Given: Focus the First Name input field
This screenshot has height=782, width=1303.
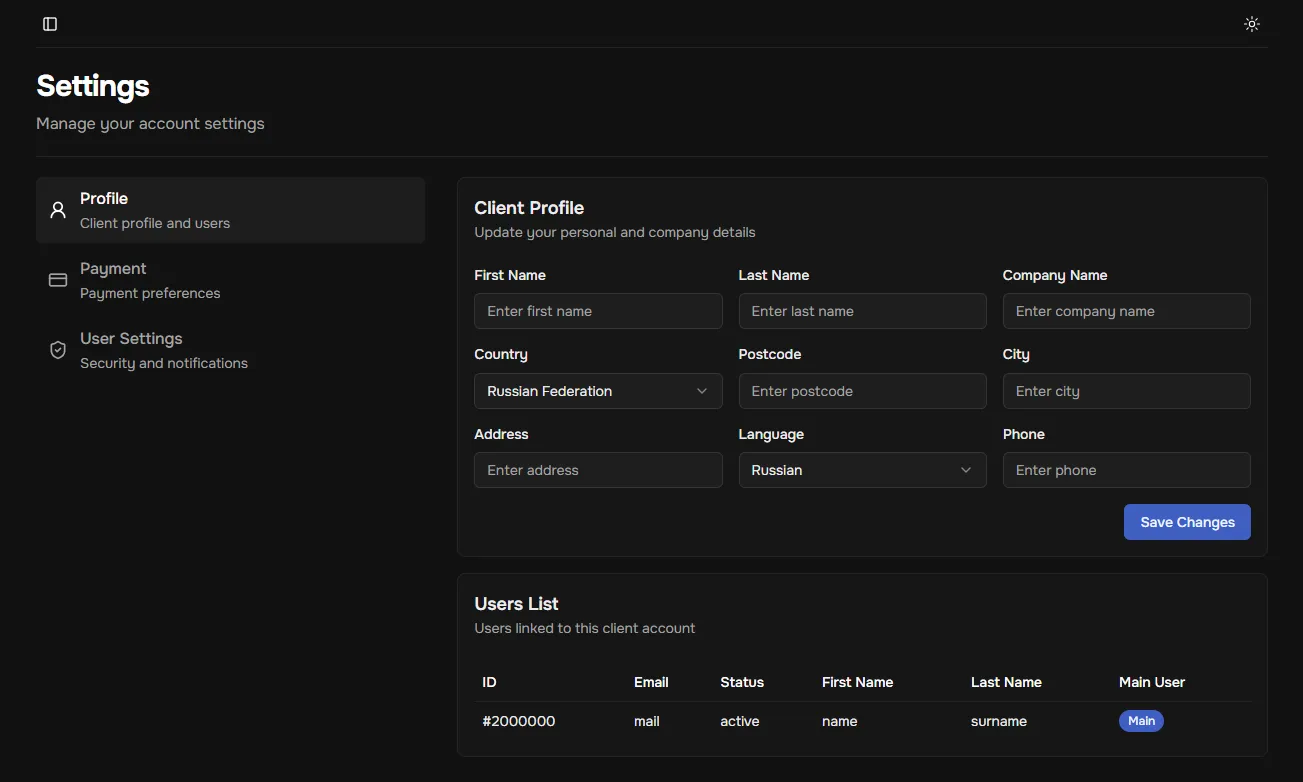Looking at the screenshot, I should pyautogui.click(x=597, y=311).
